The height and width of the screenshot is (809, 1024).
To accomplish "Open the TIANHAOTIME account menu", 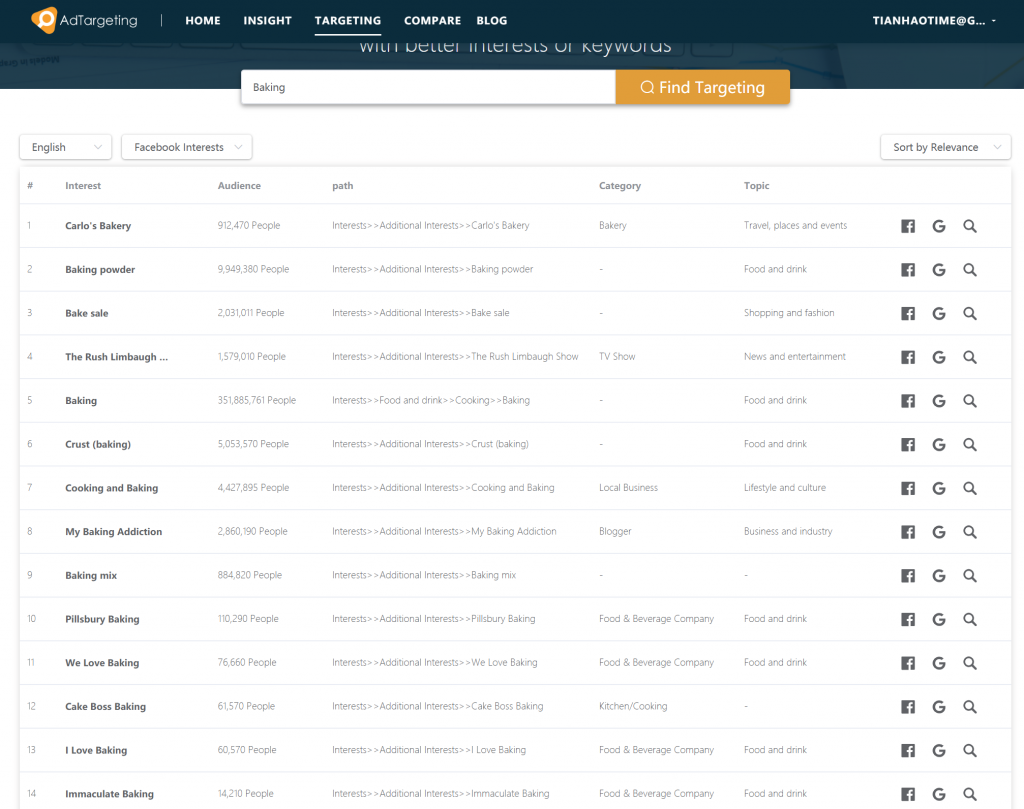I will click(934, 20).
